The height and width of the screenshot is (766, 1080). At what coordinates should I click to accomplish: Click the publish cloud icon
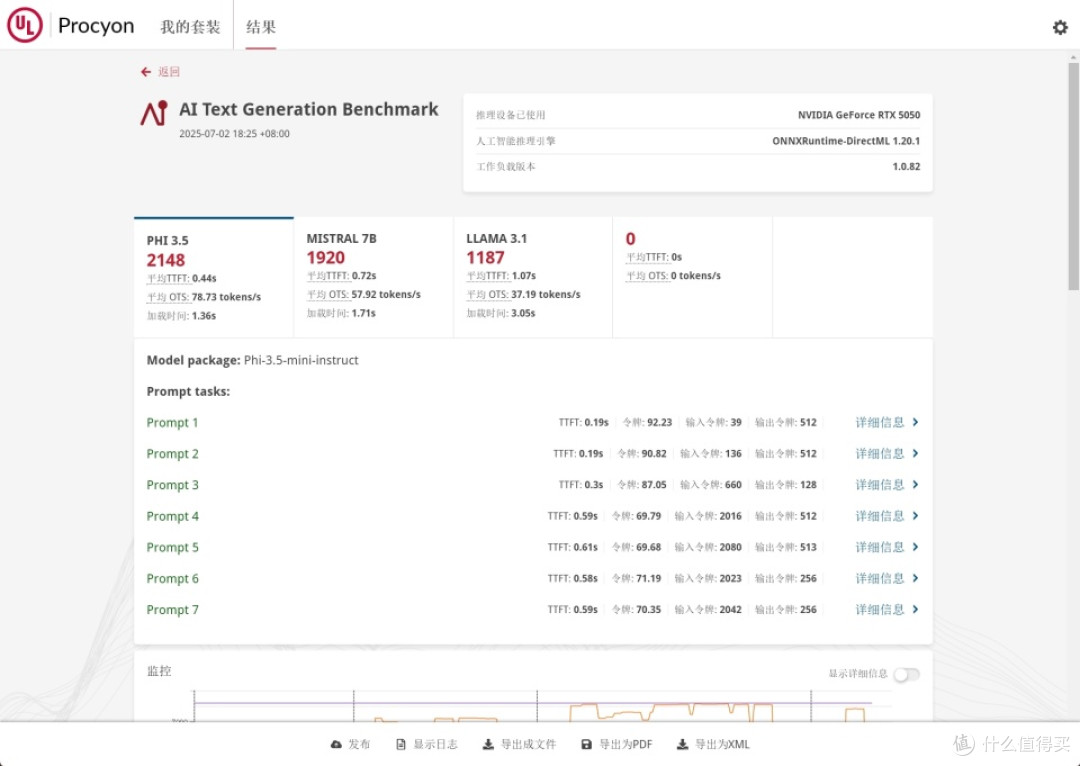[336, 744]
